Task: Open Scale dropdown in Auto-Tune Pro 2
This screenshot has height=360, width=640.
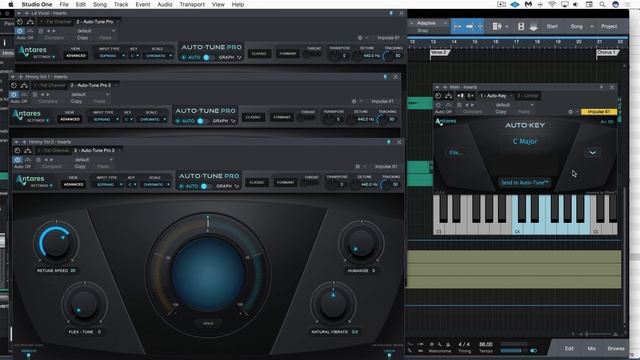Action: tap(152, 120)
